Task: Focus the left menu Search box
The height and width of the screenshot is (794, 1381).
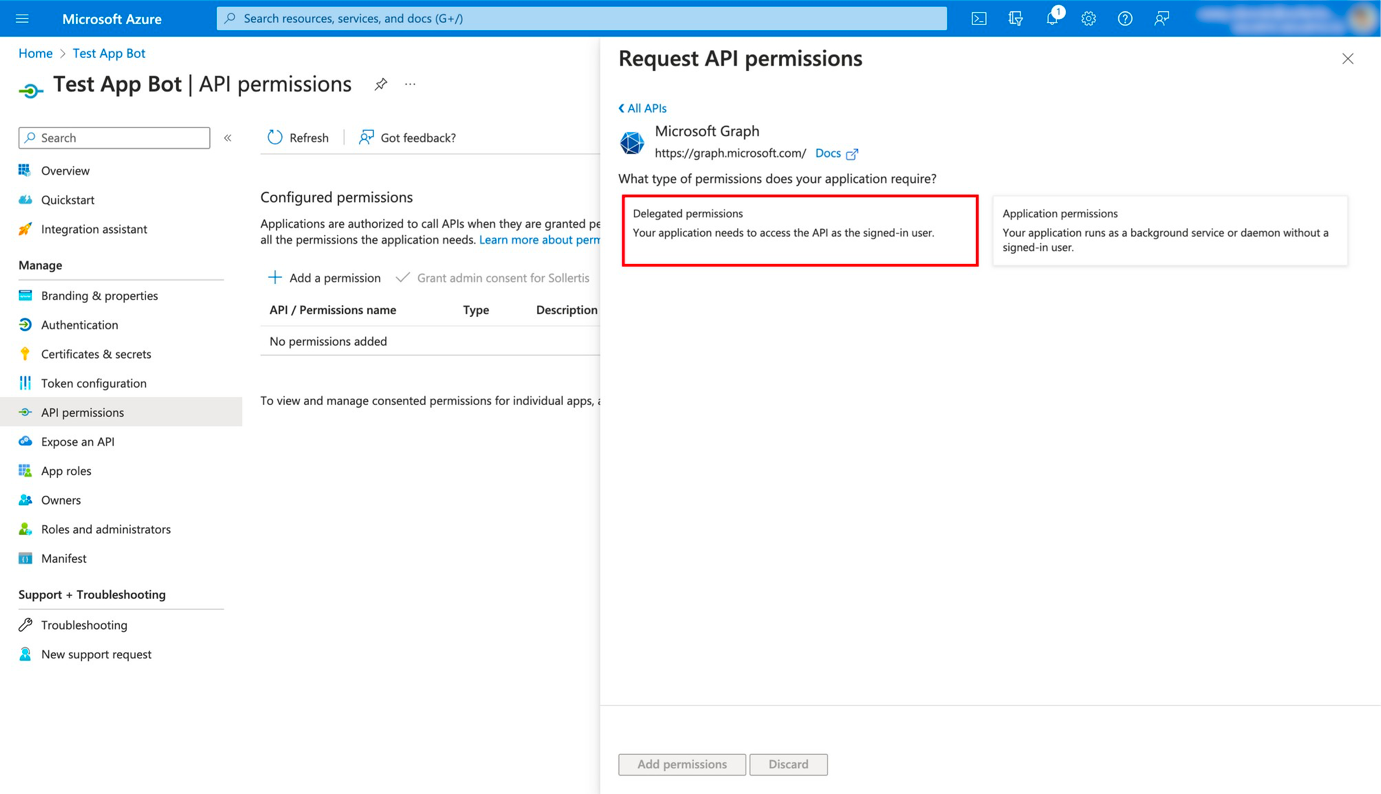Action: 114,138
